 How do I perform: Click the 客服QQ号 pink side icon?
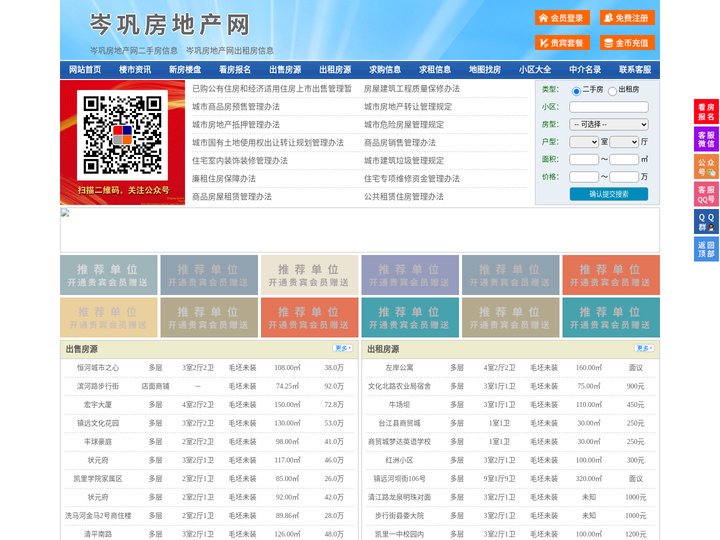click(706, 194)
